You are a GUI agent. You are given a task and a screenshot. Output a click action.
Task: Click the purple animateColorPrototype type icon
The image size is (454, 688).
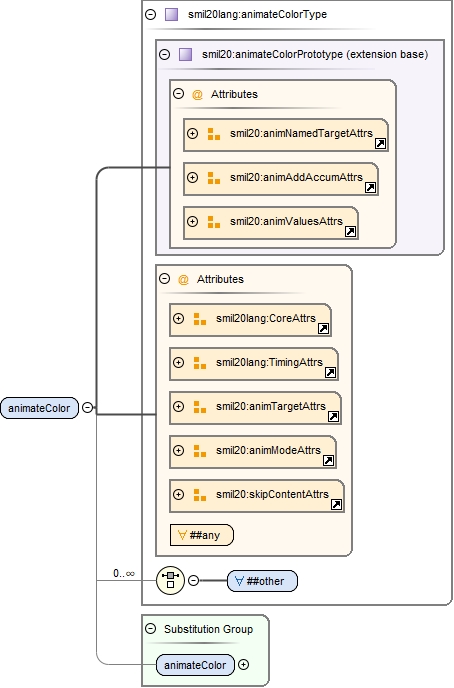pos(186,54)
